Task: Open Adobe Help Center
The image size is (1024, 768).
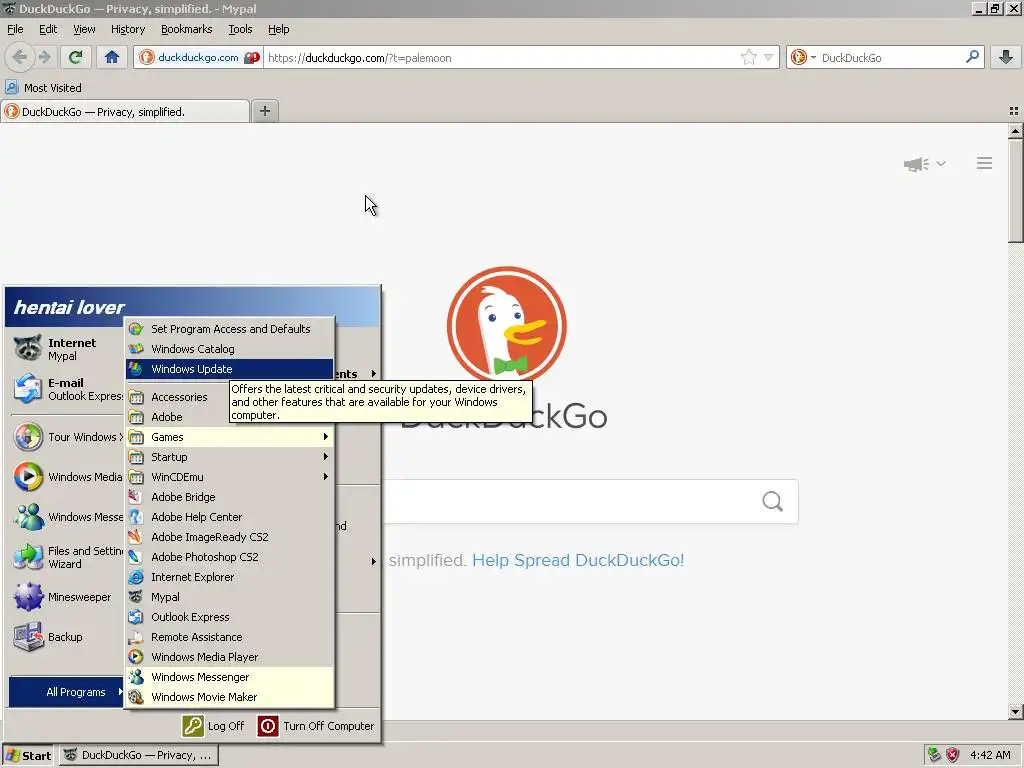Action: pos(229,517)
